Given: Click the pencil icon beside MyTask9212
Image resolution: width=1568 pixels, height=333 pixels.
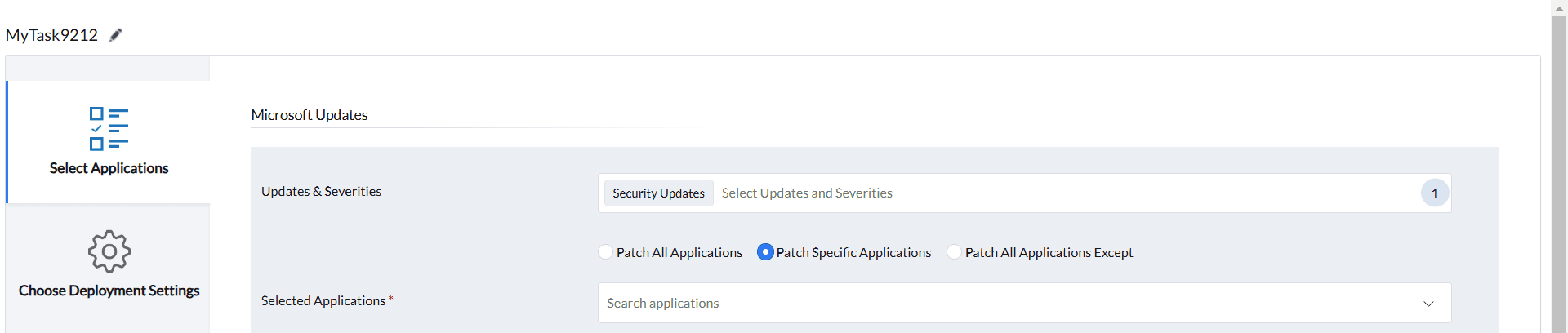Looking at the screenshot, I should click(116, 35).
